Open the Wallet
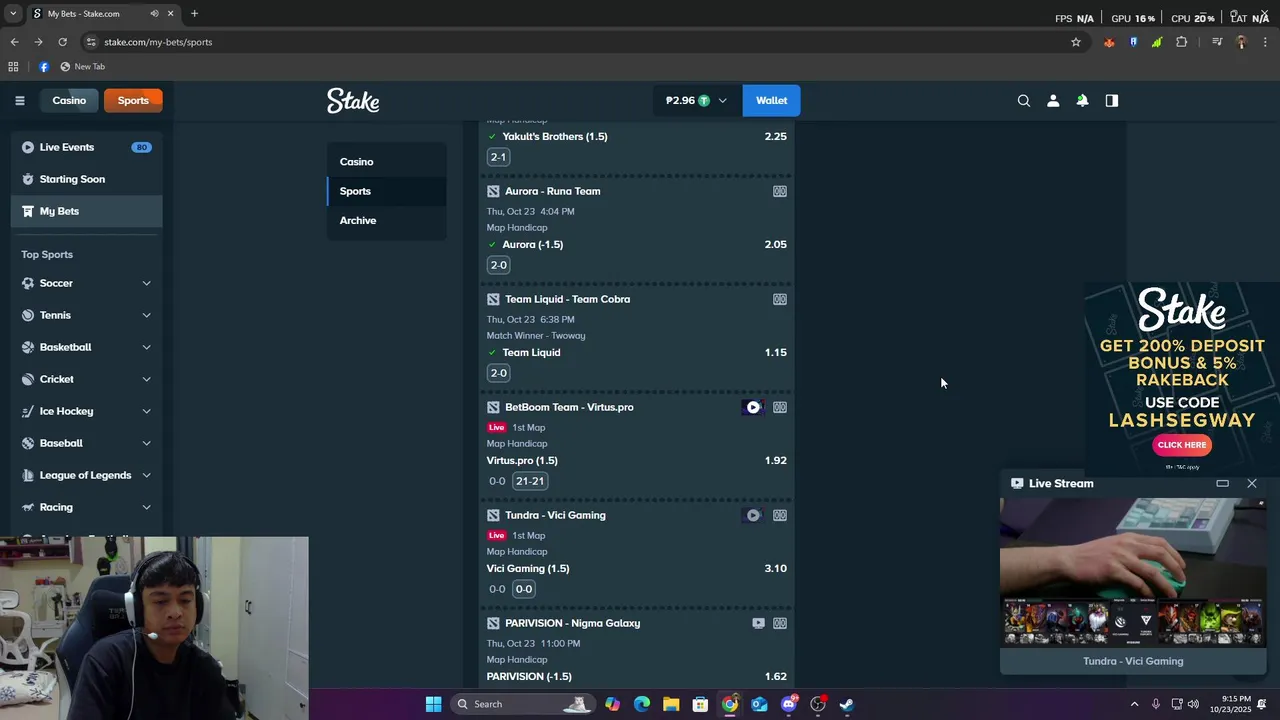 click(771, 100)
